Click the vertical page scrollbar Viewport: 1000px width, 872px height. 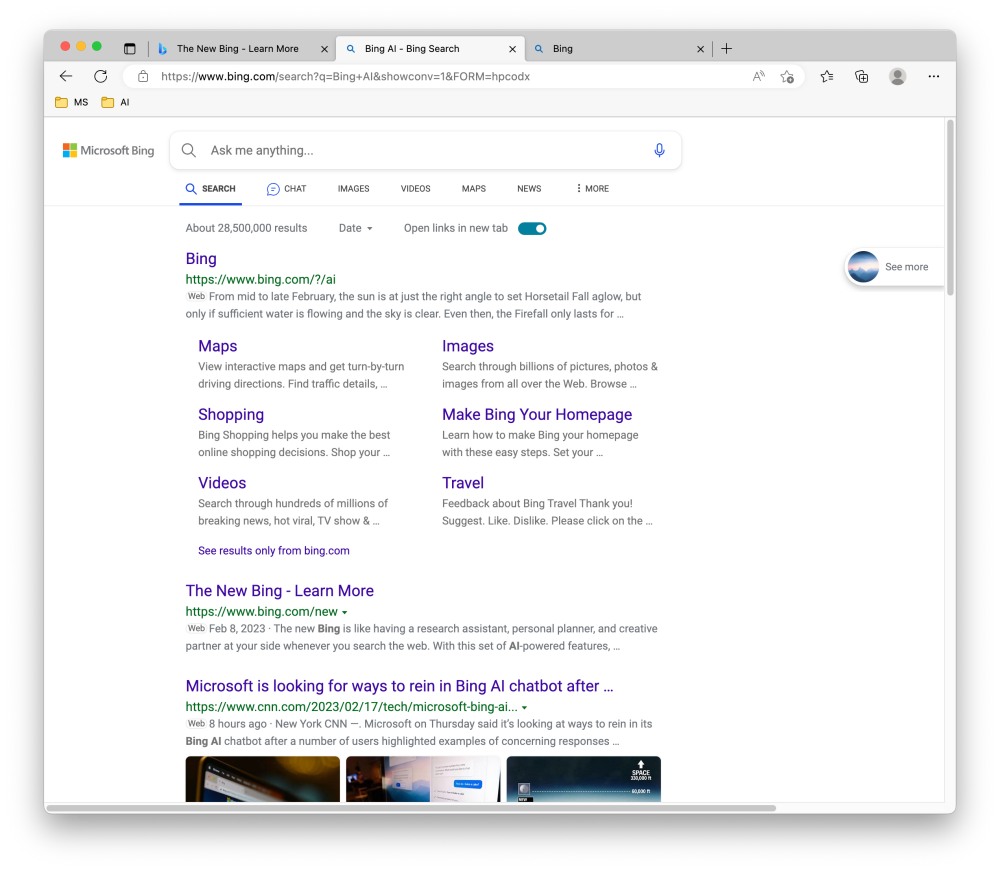[x=950, y=208]
